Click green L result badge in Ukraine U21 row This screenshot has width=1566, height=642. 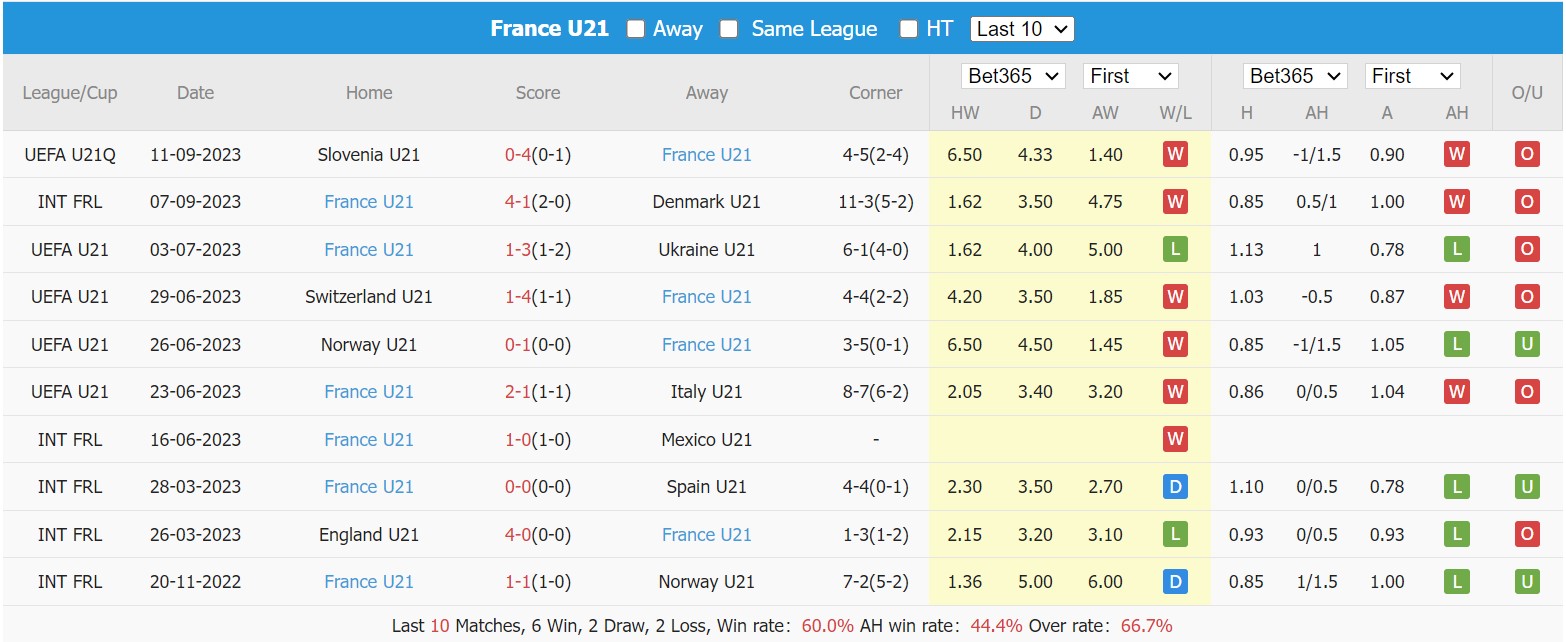point(1175,250)
